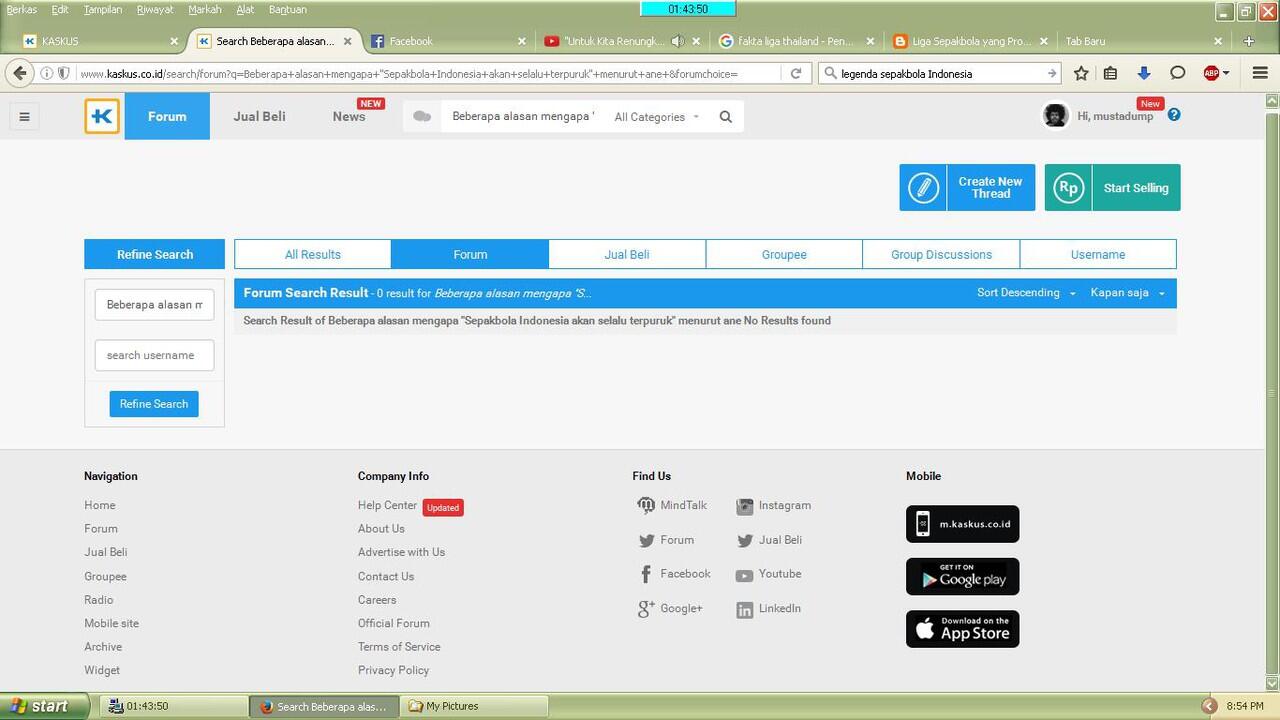The width and height of the screenshot is (1280, 720).
Task: Click the browser search box
Action: (x=940, y=73)
